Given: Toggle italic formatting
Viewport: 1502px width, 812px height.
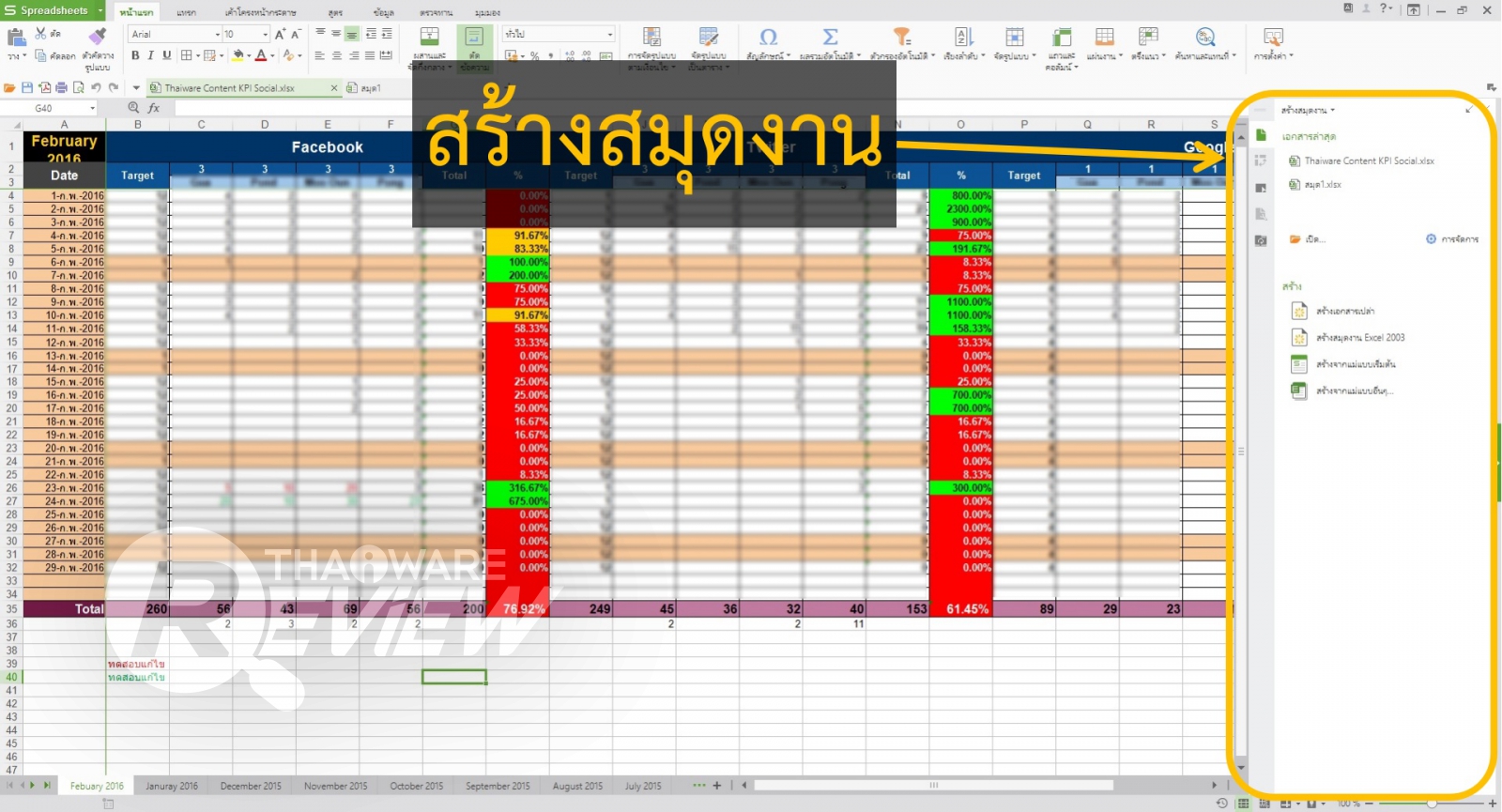Looking at the screenshot, I should [150, 55].
